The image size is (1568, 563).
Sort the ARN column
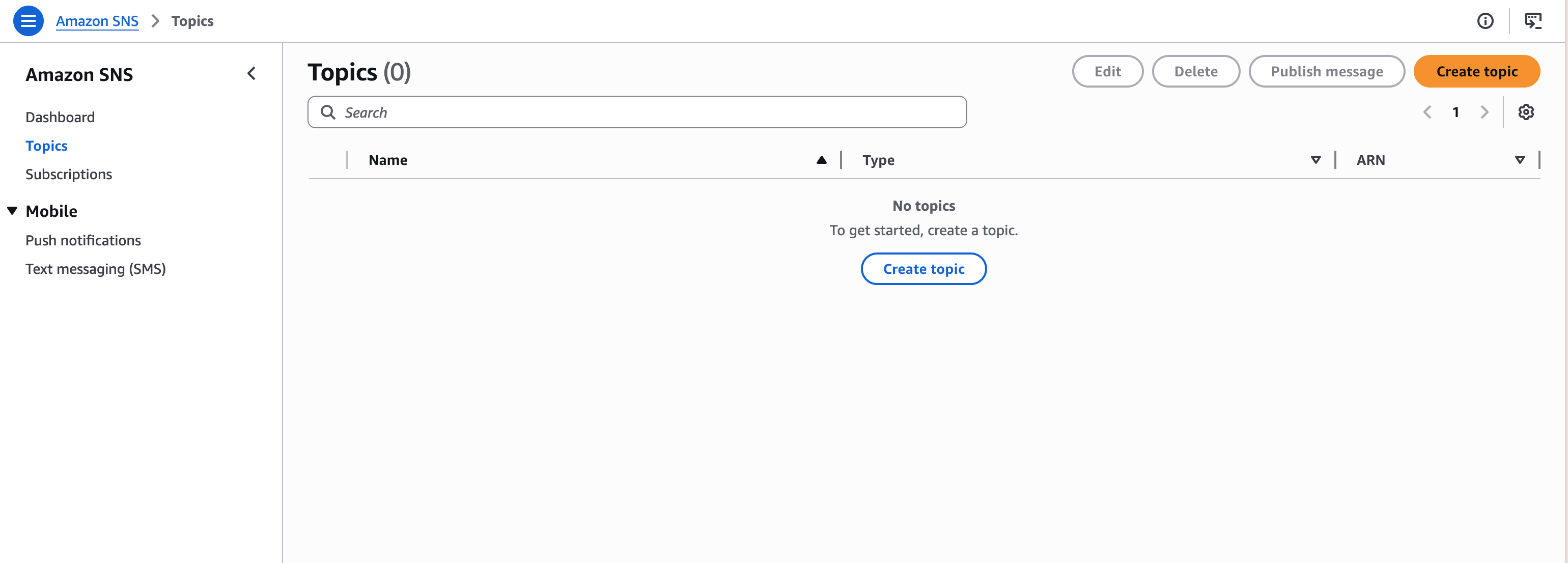(1519, 160)
